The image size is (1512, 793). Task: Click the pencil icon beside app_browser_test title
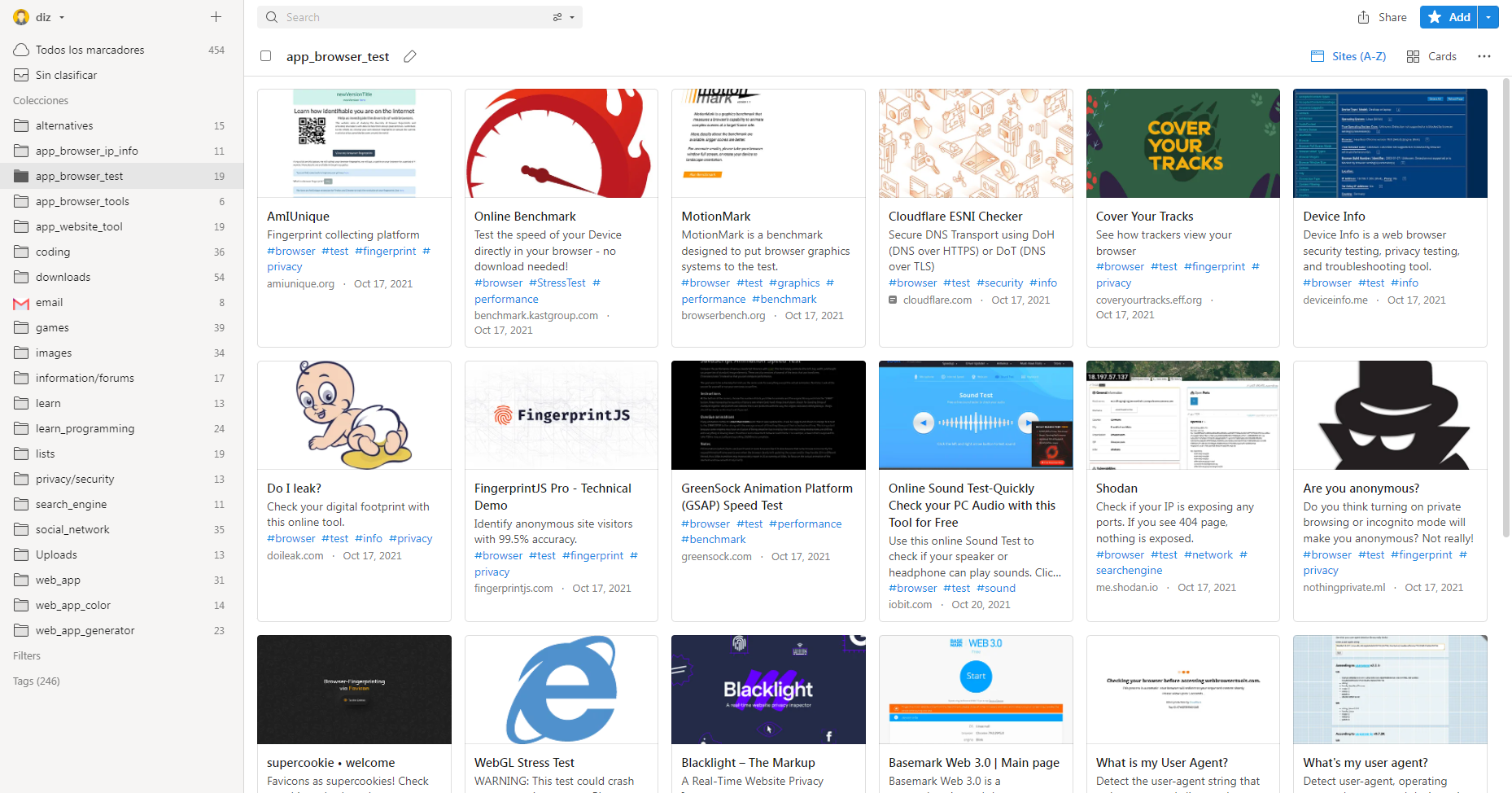coord(410,56)
